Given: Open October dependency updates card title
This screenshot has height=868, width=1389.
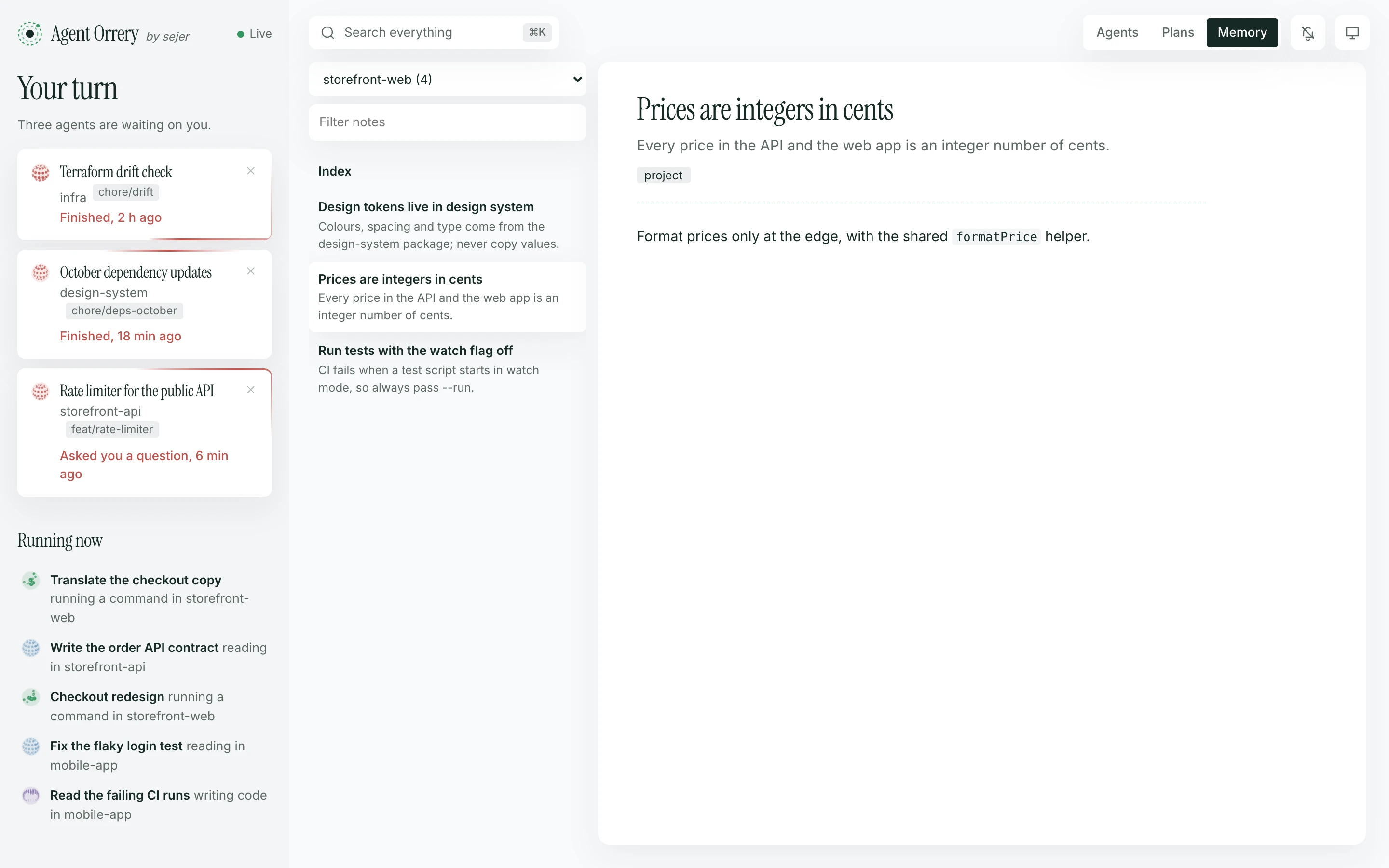Looking at the screenshot, I should (136, 272).
